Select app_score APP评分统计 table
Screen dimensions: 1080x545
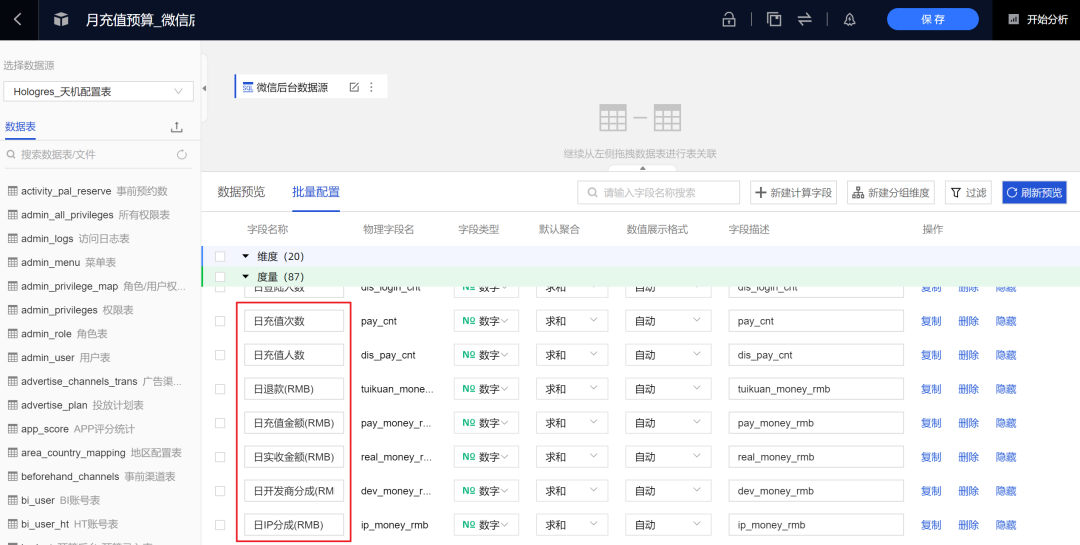pyautogui.click(x=72, y=429)
